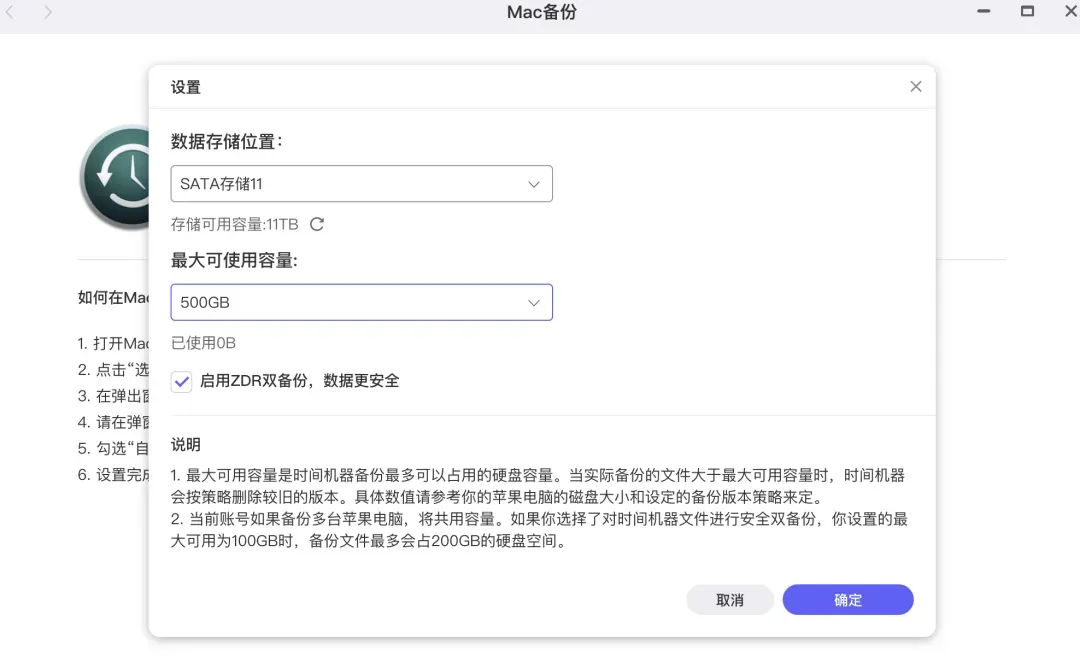
Task: Close the 设置 dialog with the X
Action: 915,87
